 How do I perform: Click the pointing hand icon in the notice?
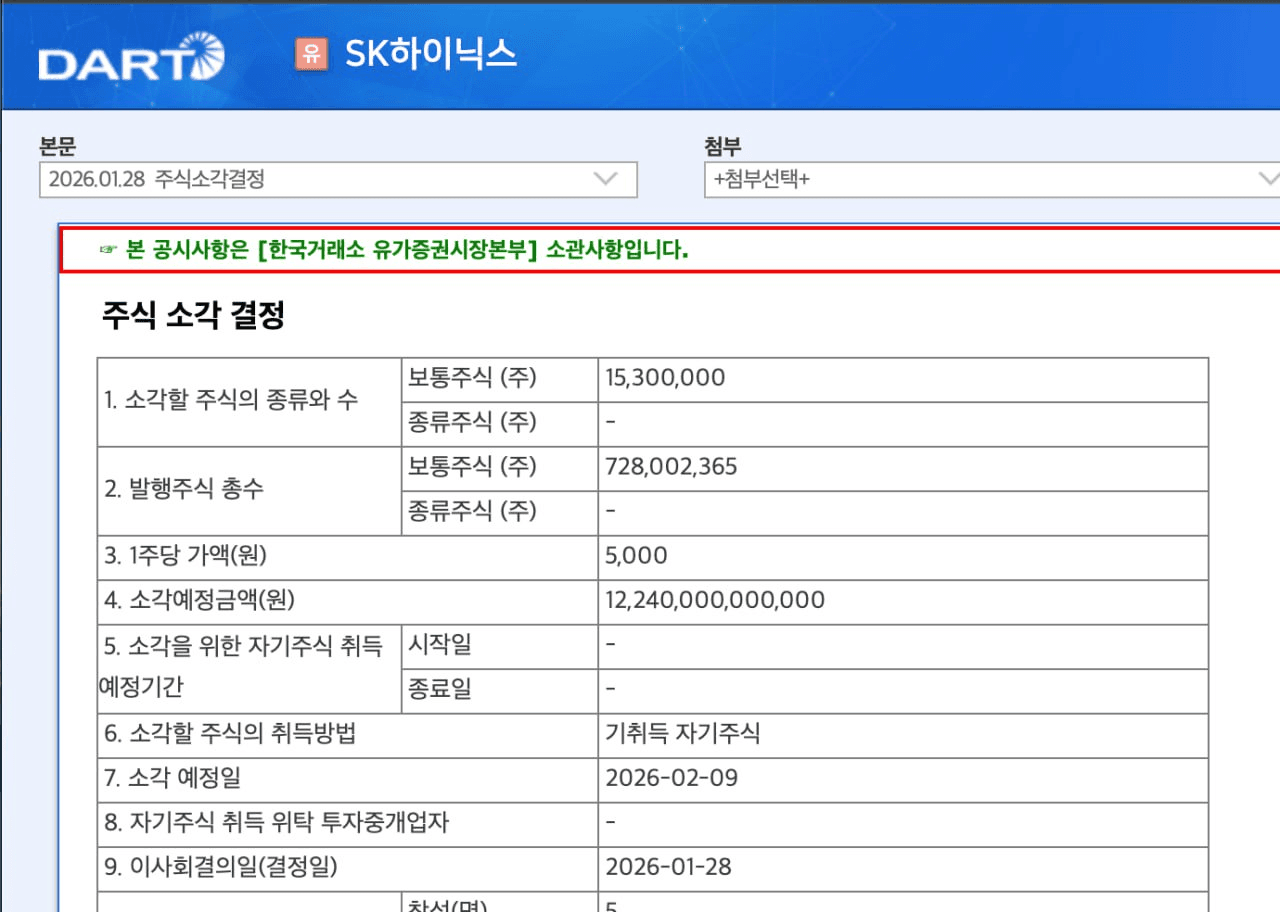pyautogui.click(x=109, y=251)
